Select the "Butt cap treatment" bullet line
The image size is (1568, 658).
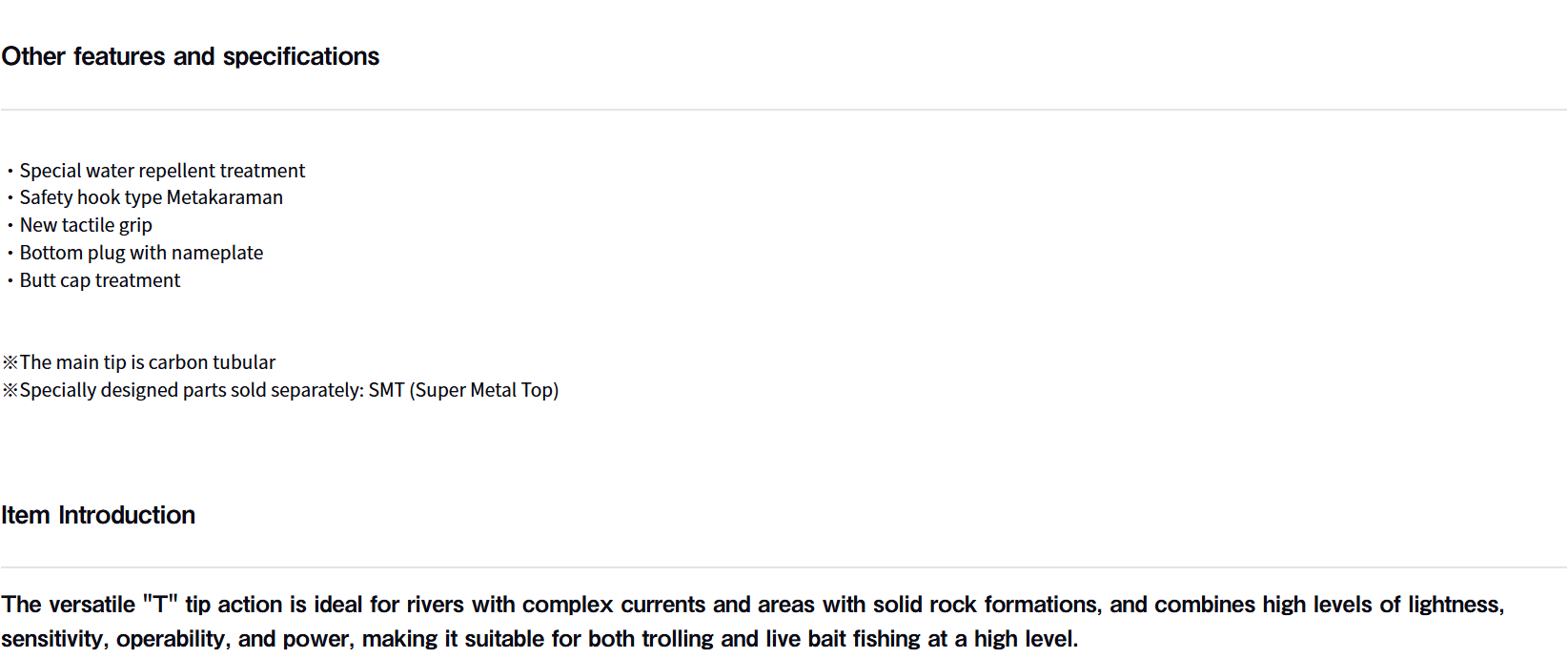point(100,280)
